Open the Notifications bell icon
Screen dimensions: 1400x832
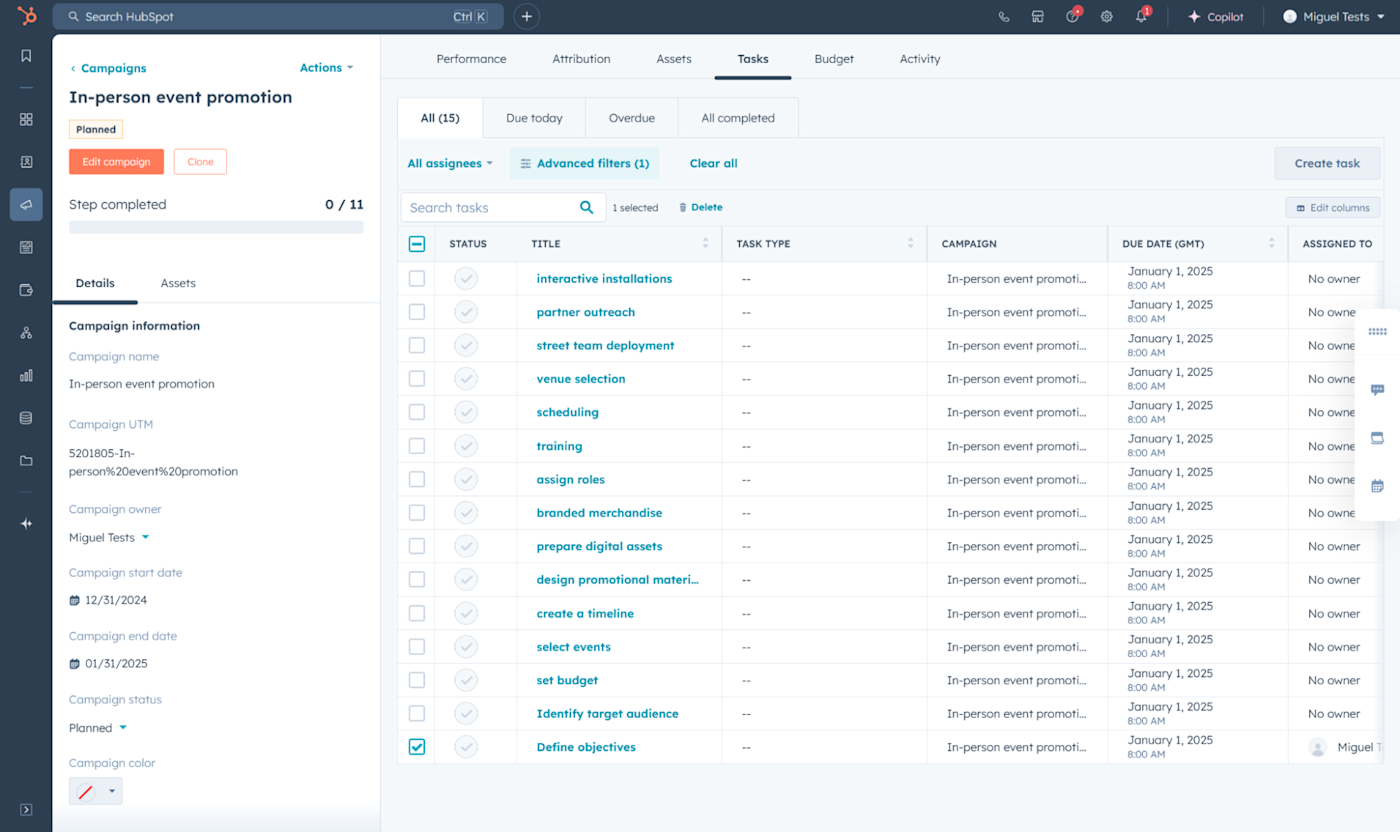[x=1142, y=16]
